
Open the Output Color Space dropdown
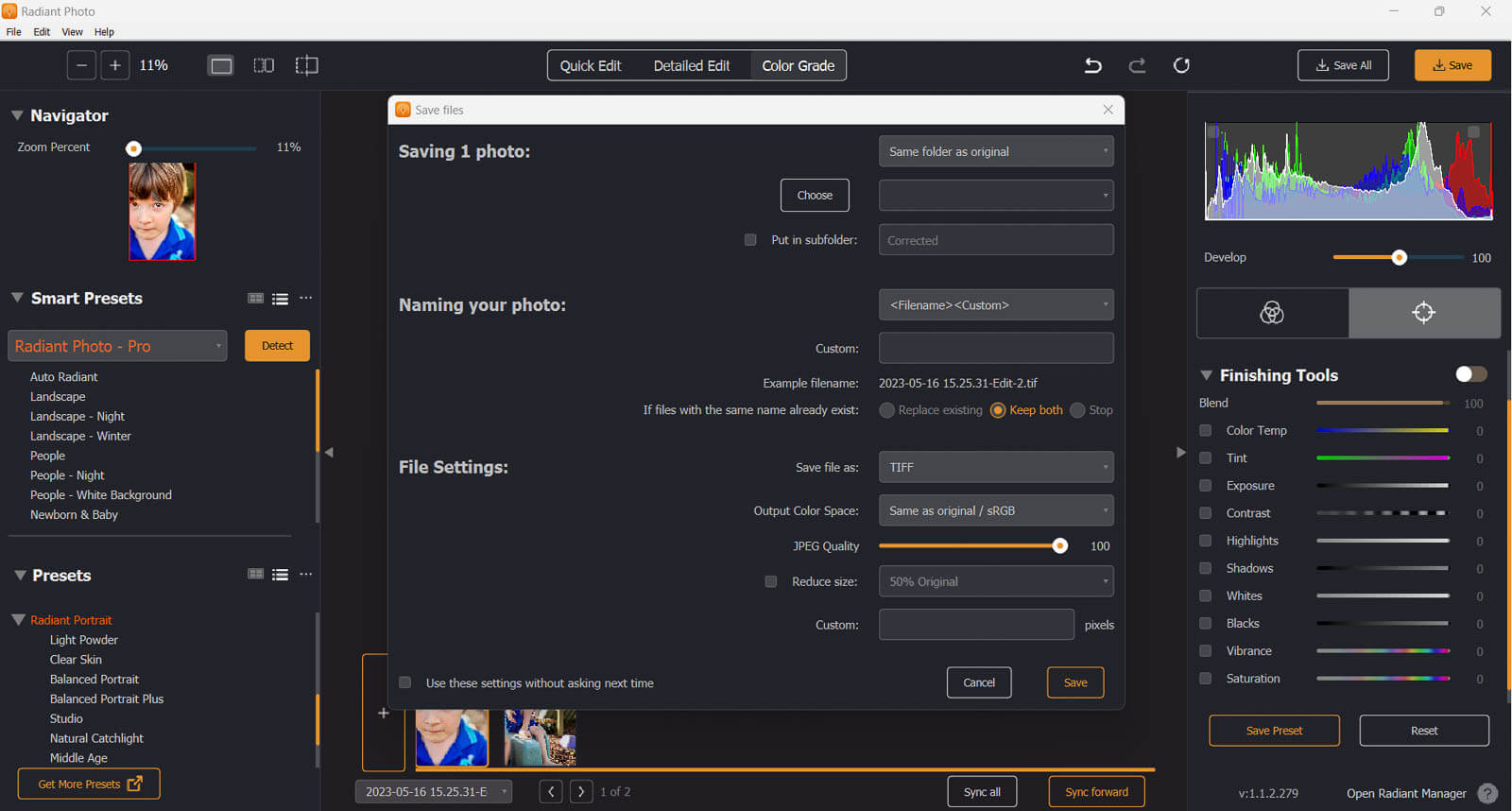pyautogui.click(x=996, y=510)
